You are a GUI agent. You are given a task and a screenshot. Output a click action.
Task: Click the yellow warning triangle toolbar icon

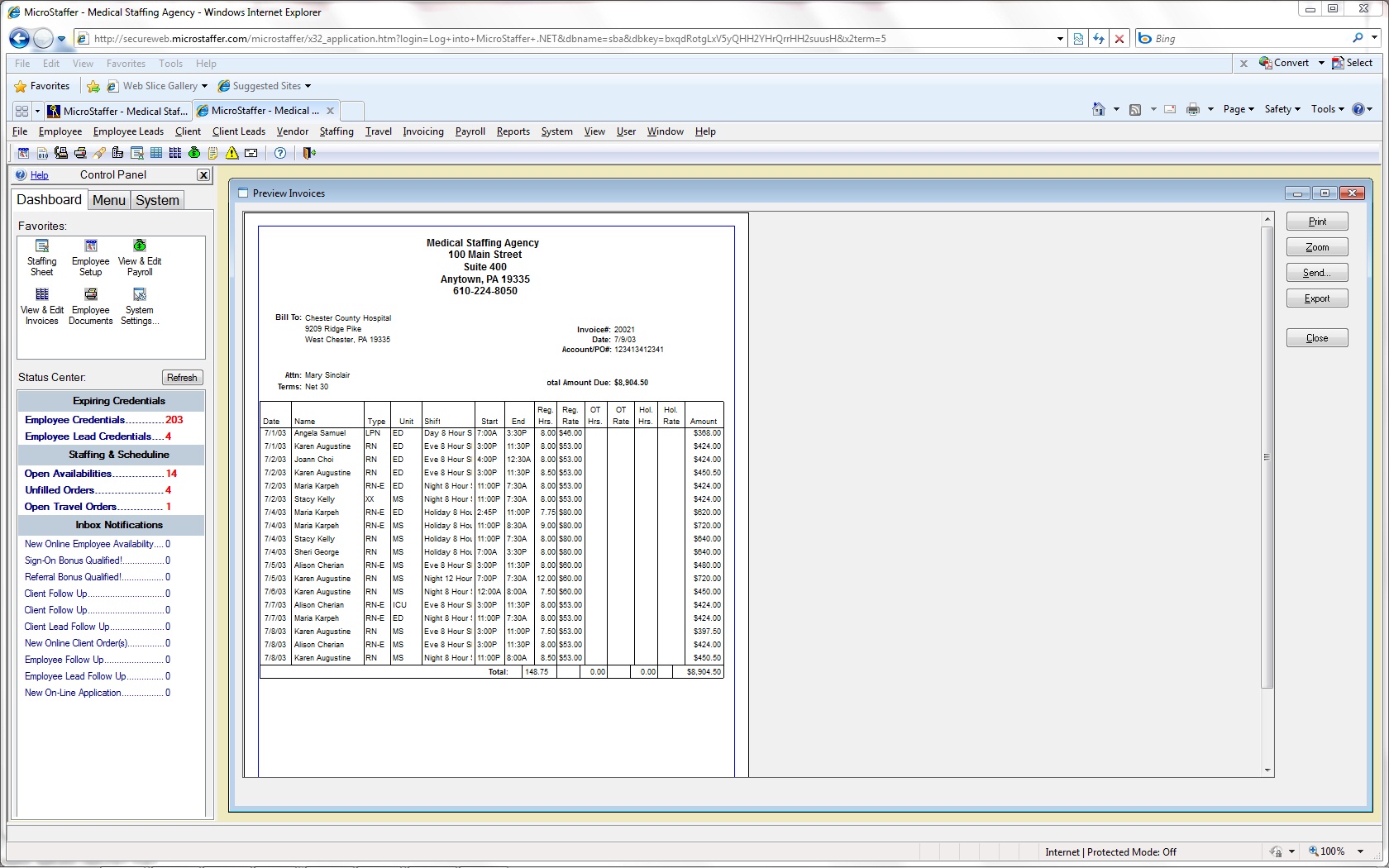(x=232, y=153)
